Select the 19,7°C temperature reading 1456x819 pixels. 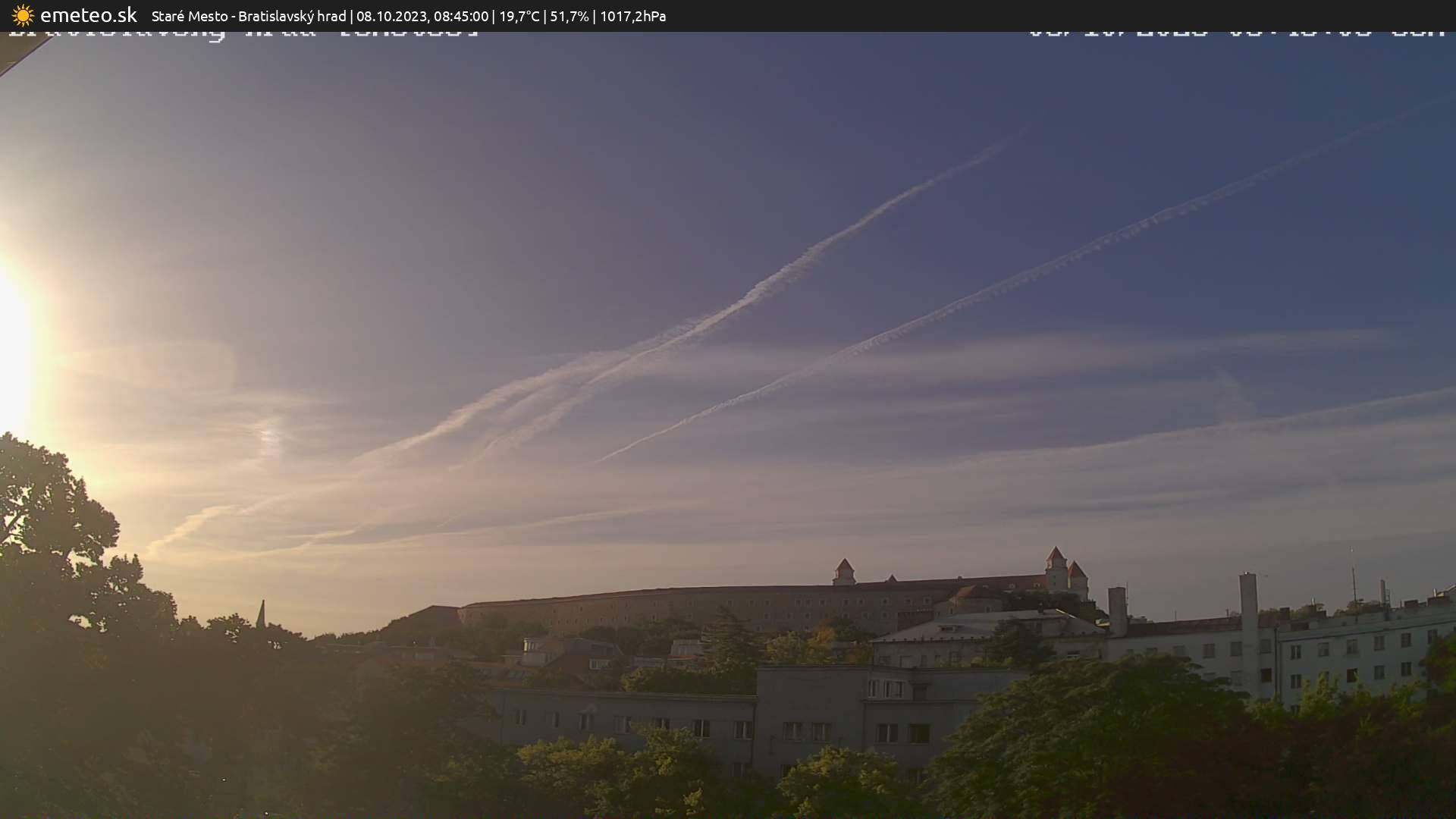tap(519, 16)
